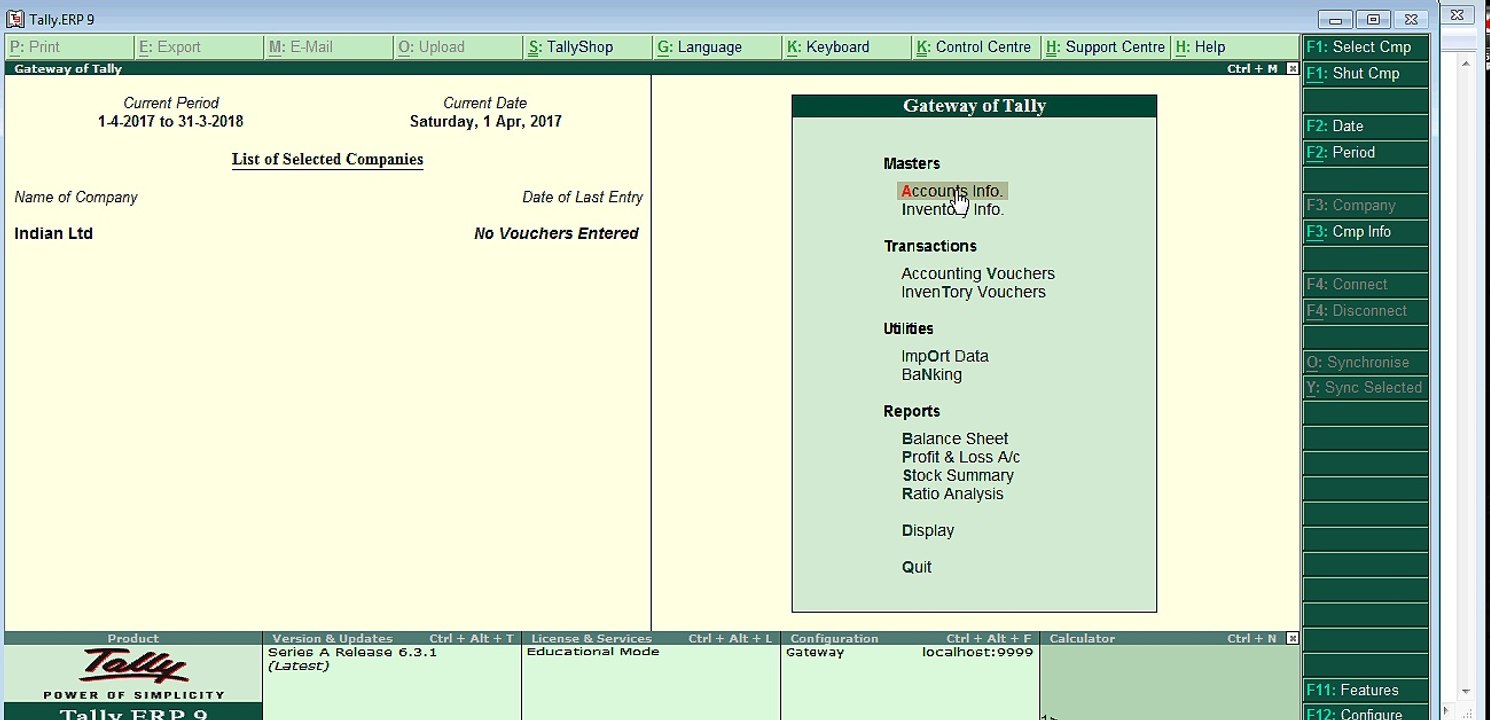Open Ratio Analysis report
This screenshot has height=720, width=1490.
[952, 494]
